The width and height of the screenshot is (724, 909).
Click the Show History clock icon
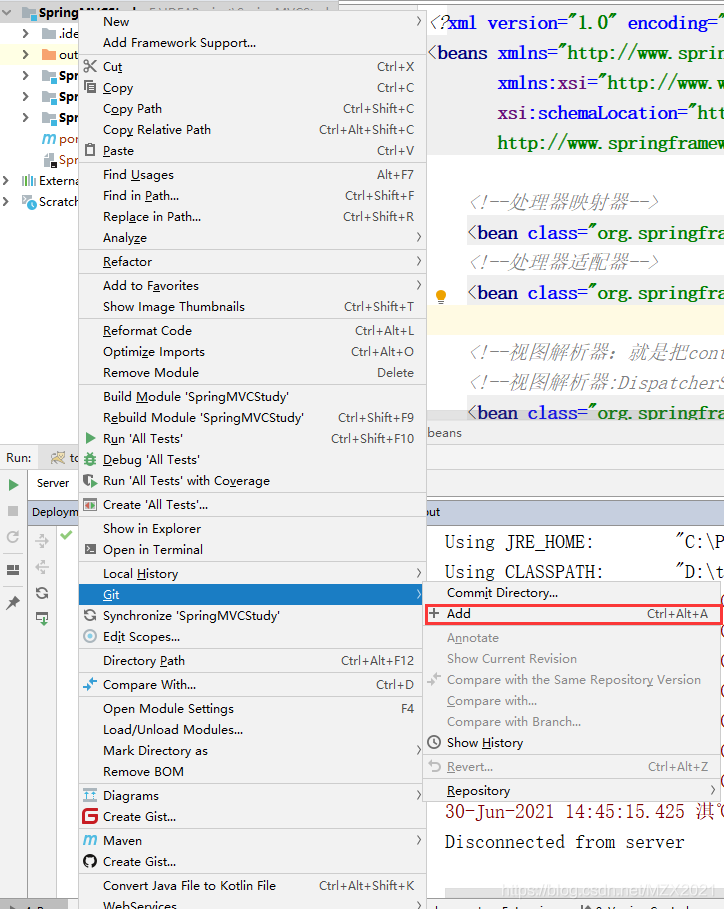pyautogui.click(x=434, y=741)
